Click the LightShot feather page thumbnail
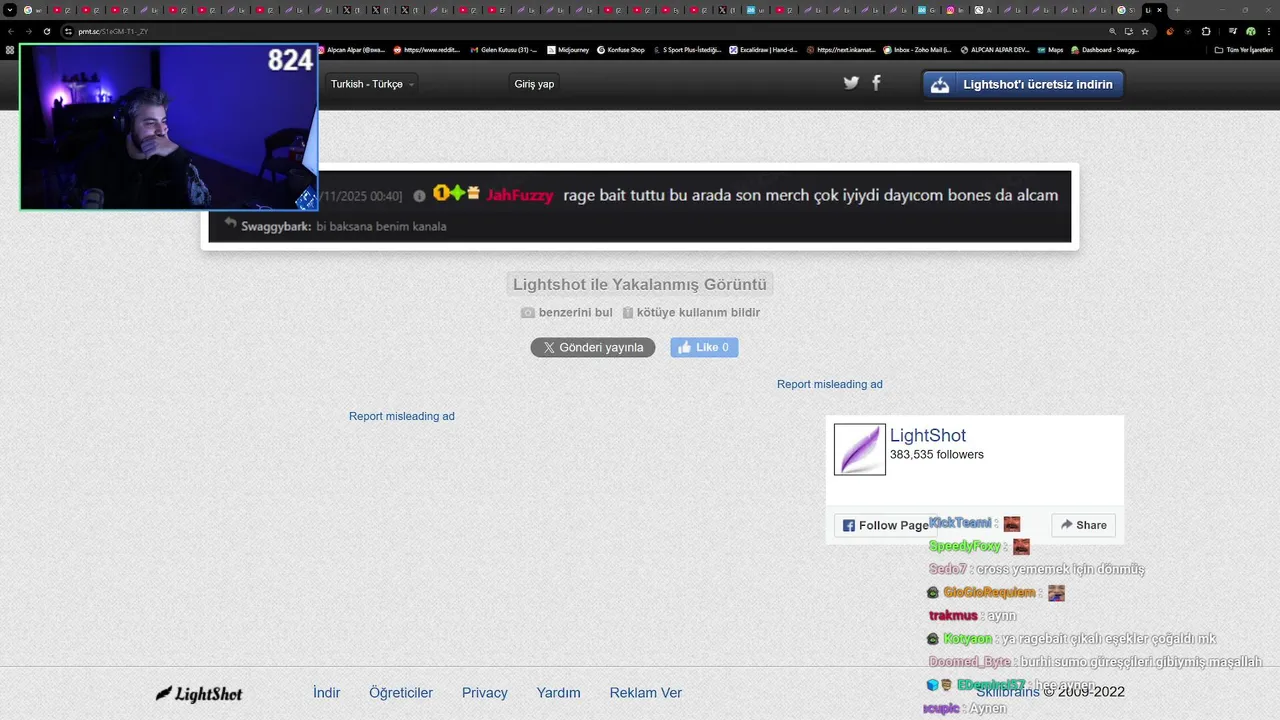The width and height of the screenshot is (1280, 720). pos(860,449)
